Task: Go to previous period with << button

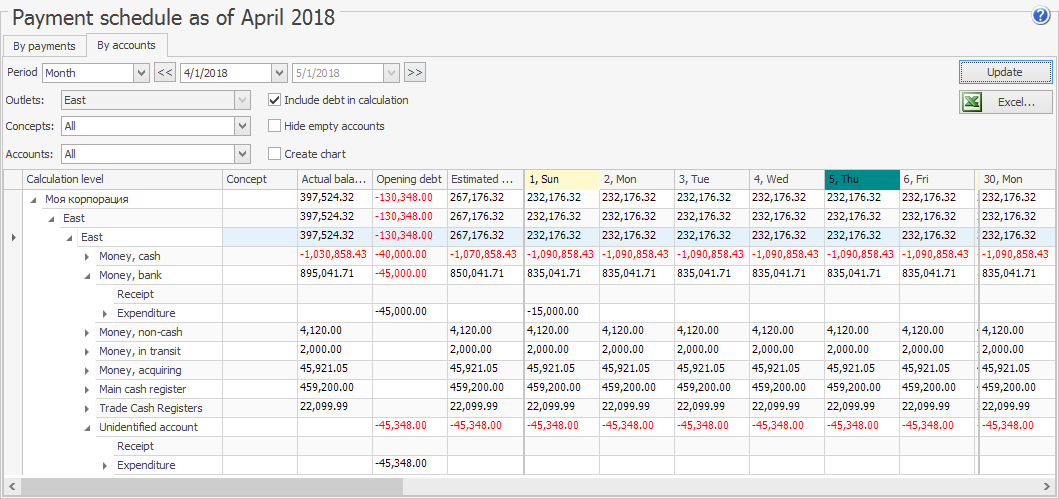Action: pos(165,72)
